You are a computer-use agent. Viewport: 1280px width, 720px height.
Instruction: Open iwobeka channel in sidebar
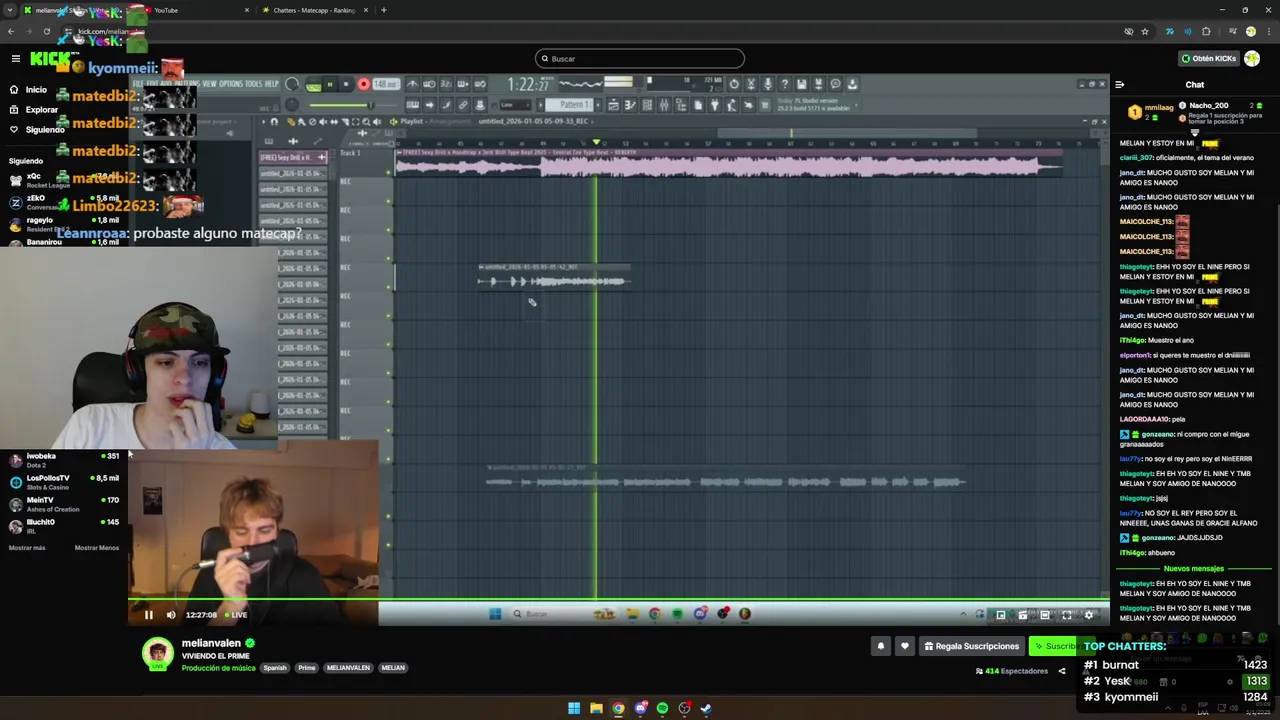(x=65, y=460)
